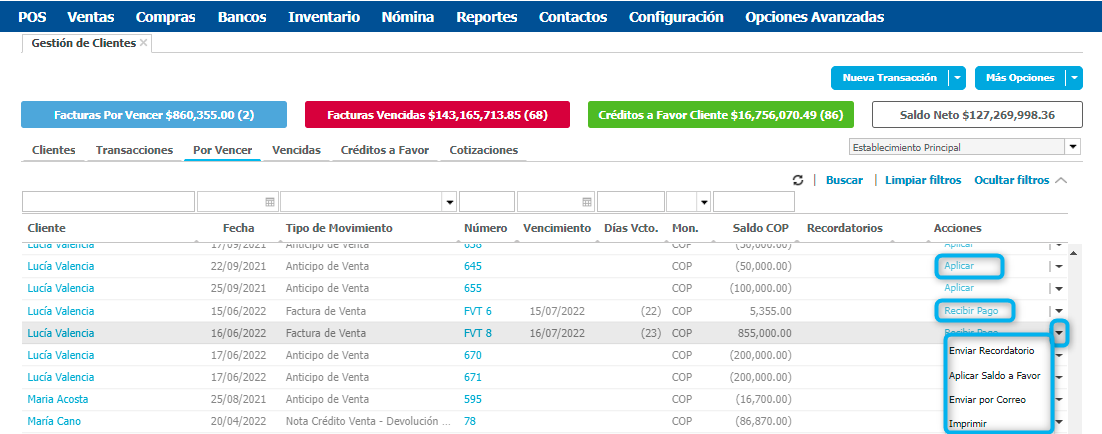Expand the Tipo de Movimiento filter dropdown

click(449, 202)
